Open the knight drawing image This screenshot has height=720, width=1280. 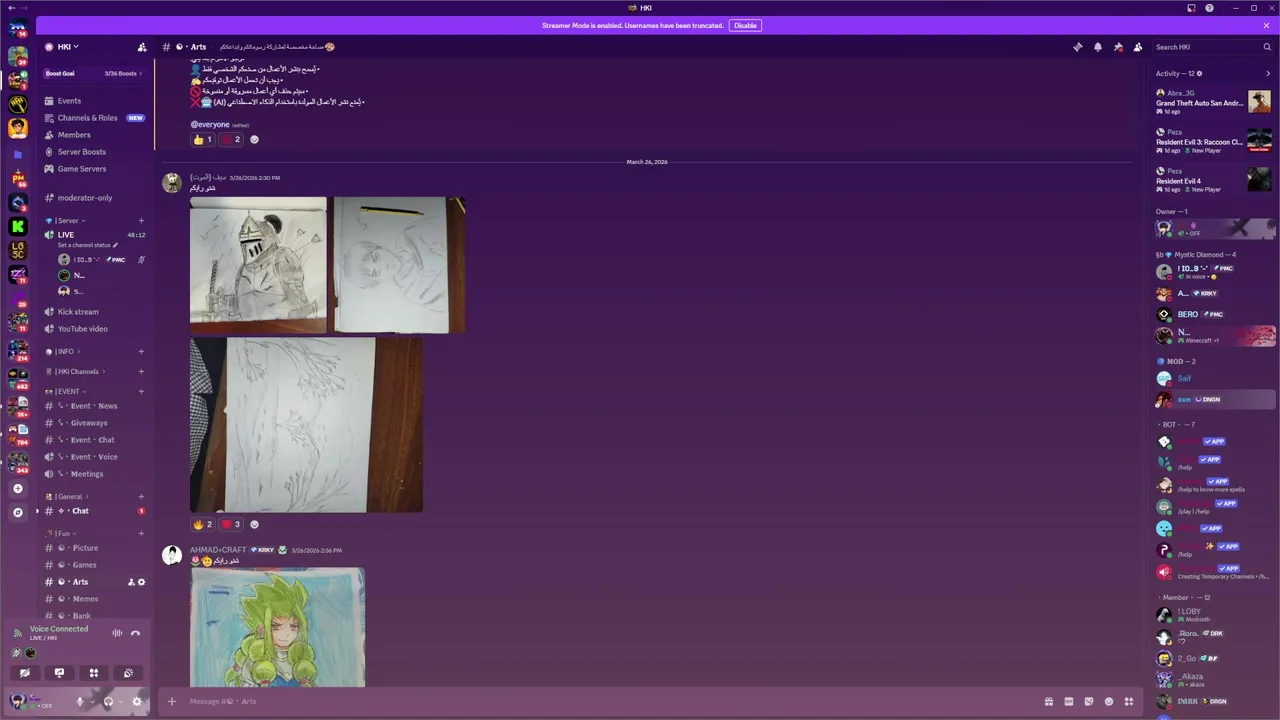click(x=258, y=265)
